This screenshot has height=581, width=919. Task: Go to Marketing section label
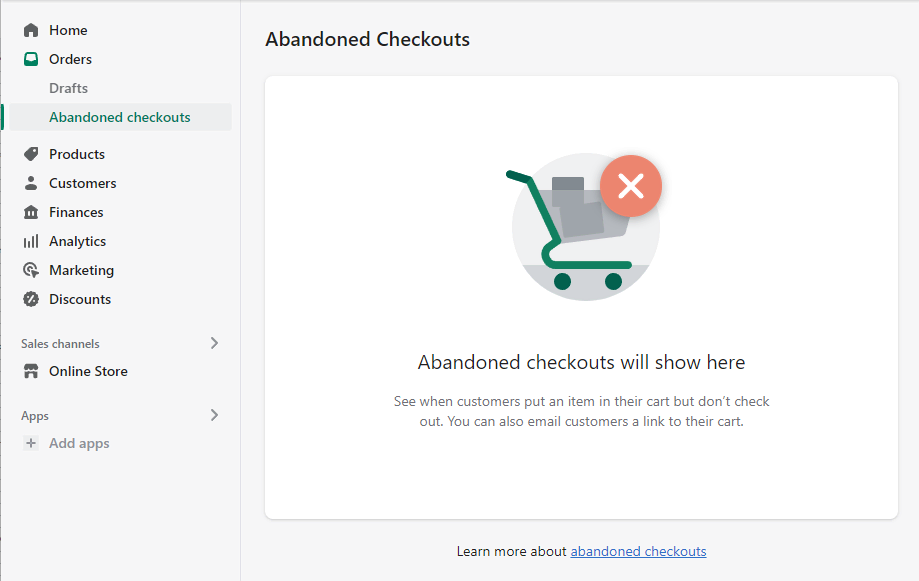click(81, 270)
